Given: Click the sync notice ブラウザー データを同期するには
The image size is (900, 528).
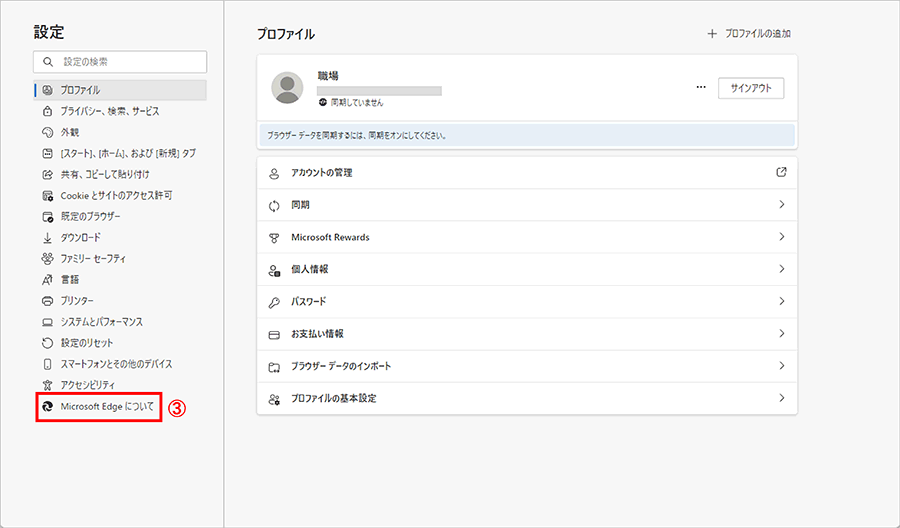Looking at the screenshot, I should tap(527, 135).
